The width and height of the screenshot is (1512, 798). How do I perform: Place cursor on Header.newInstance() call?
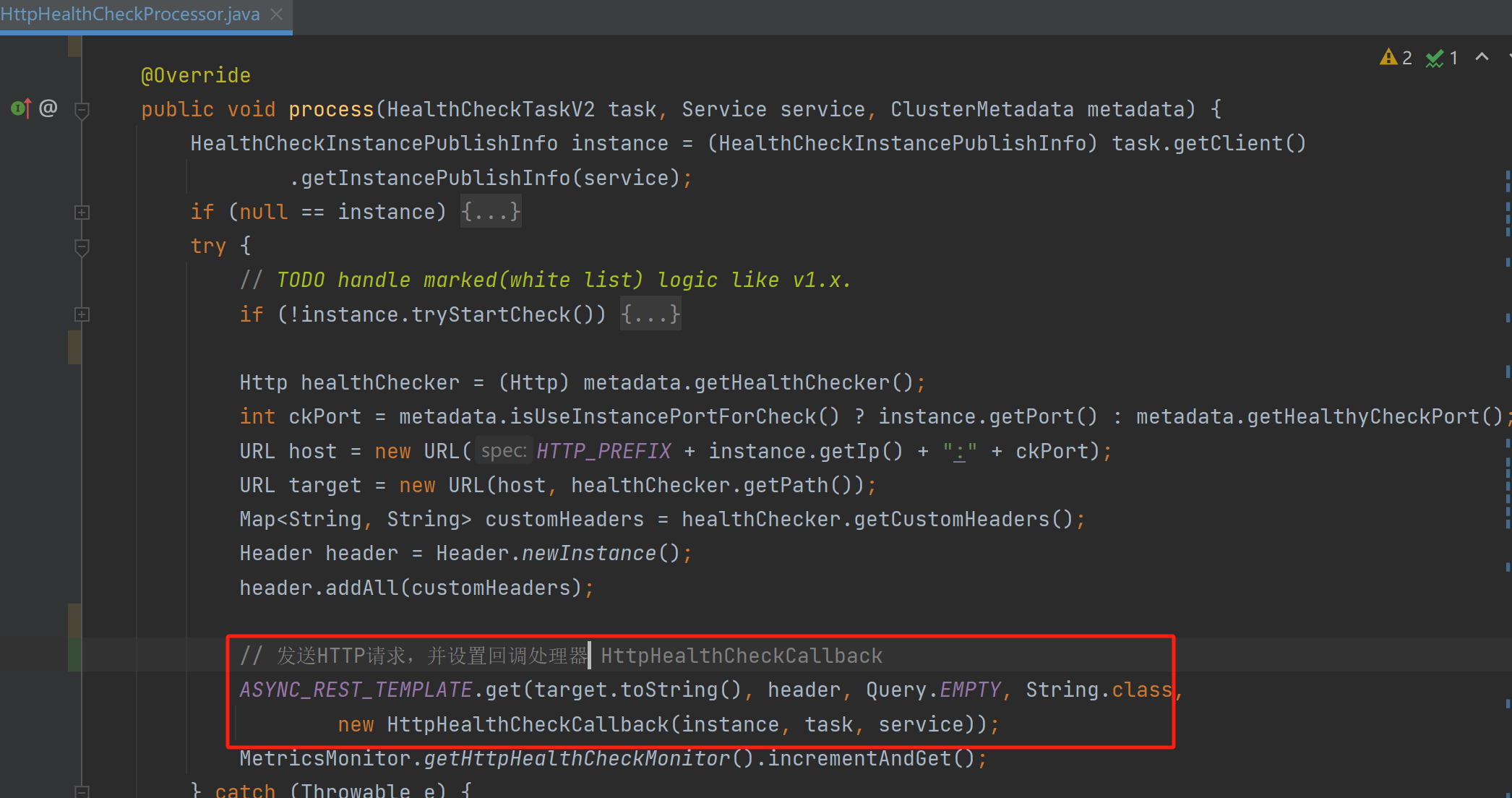(x=558, y=553)
